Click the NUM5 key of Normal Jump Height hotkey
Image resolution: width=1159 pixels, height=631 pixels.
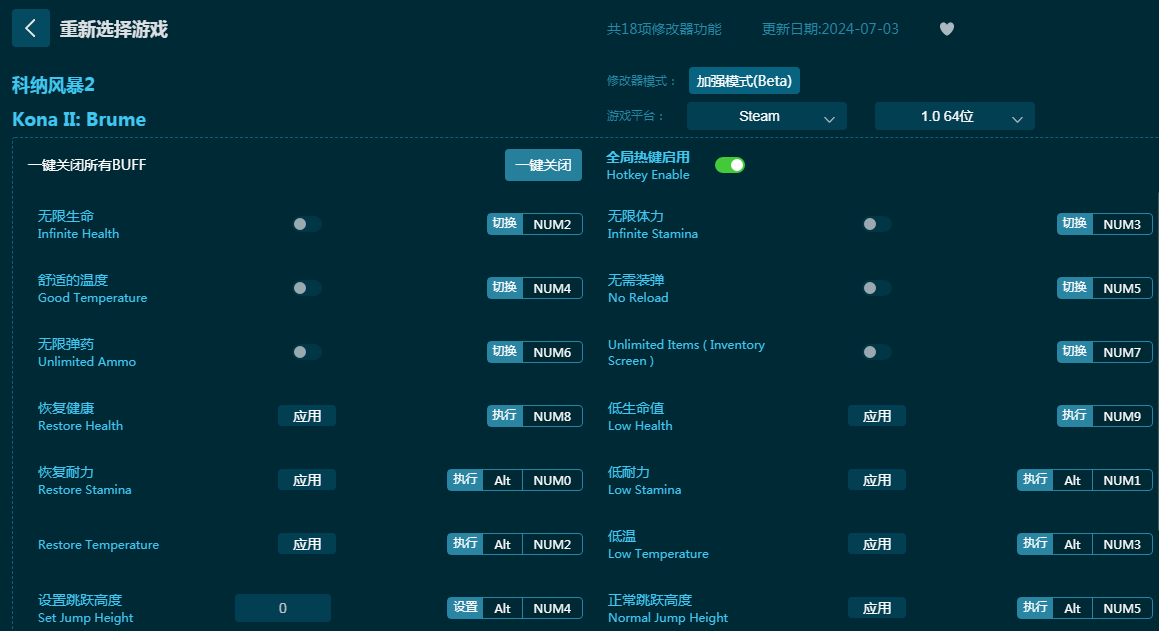point(1122,608)
